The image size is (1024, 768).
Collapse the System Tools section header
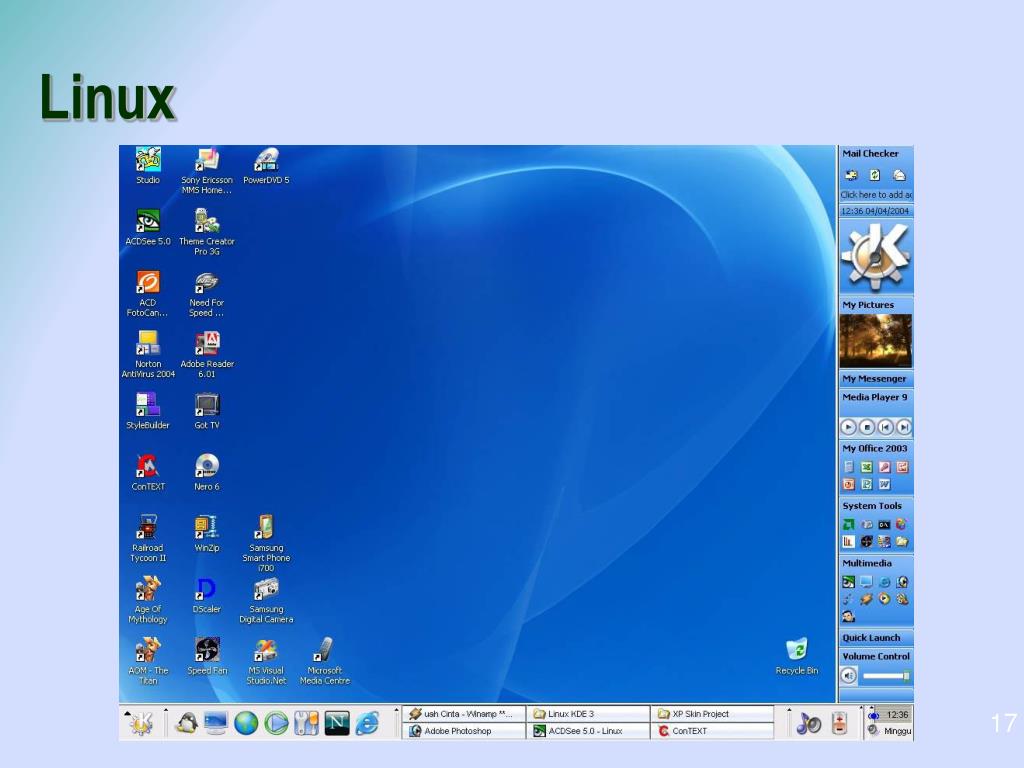pos(876,506)
